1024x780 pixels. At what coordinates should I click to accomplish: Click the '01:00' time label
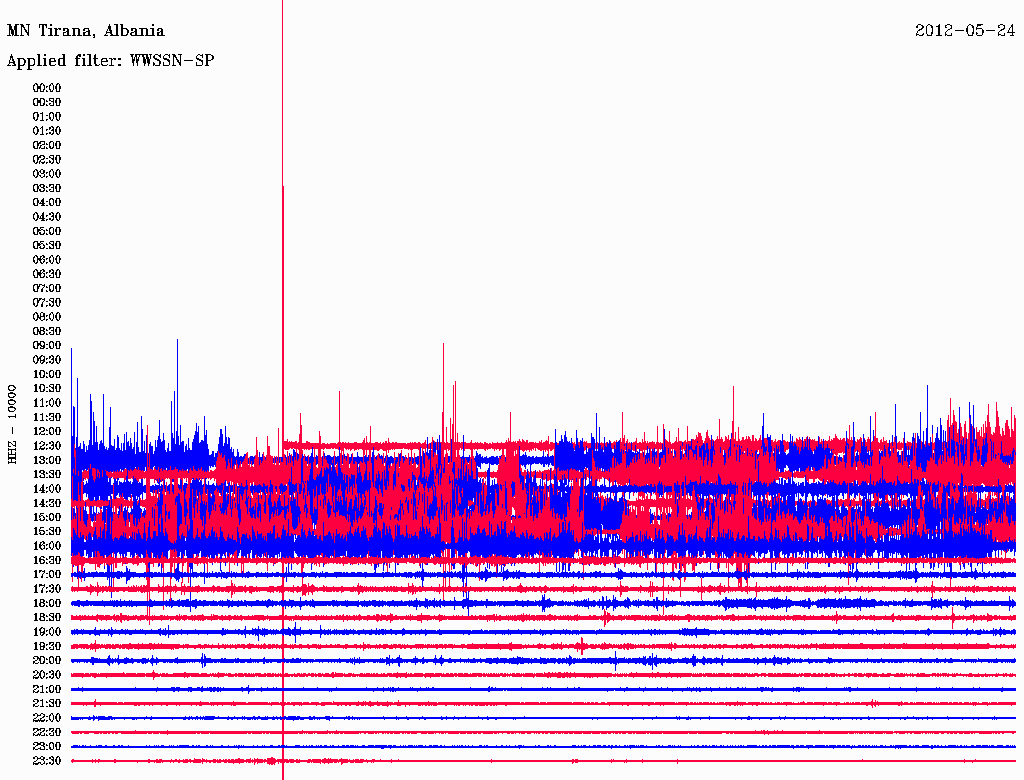(x=47, y=116)
